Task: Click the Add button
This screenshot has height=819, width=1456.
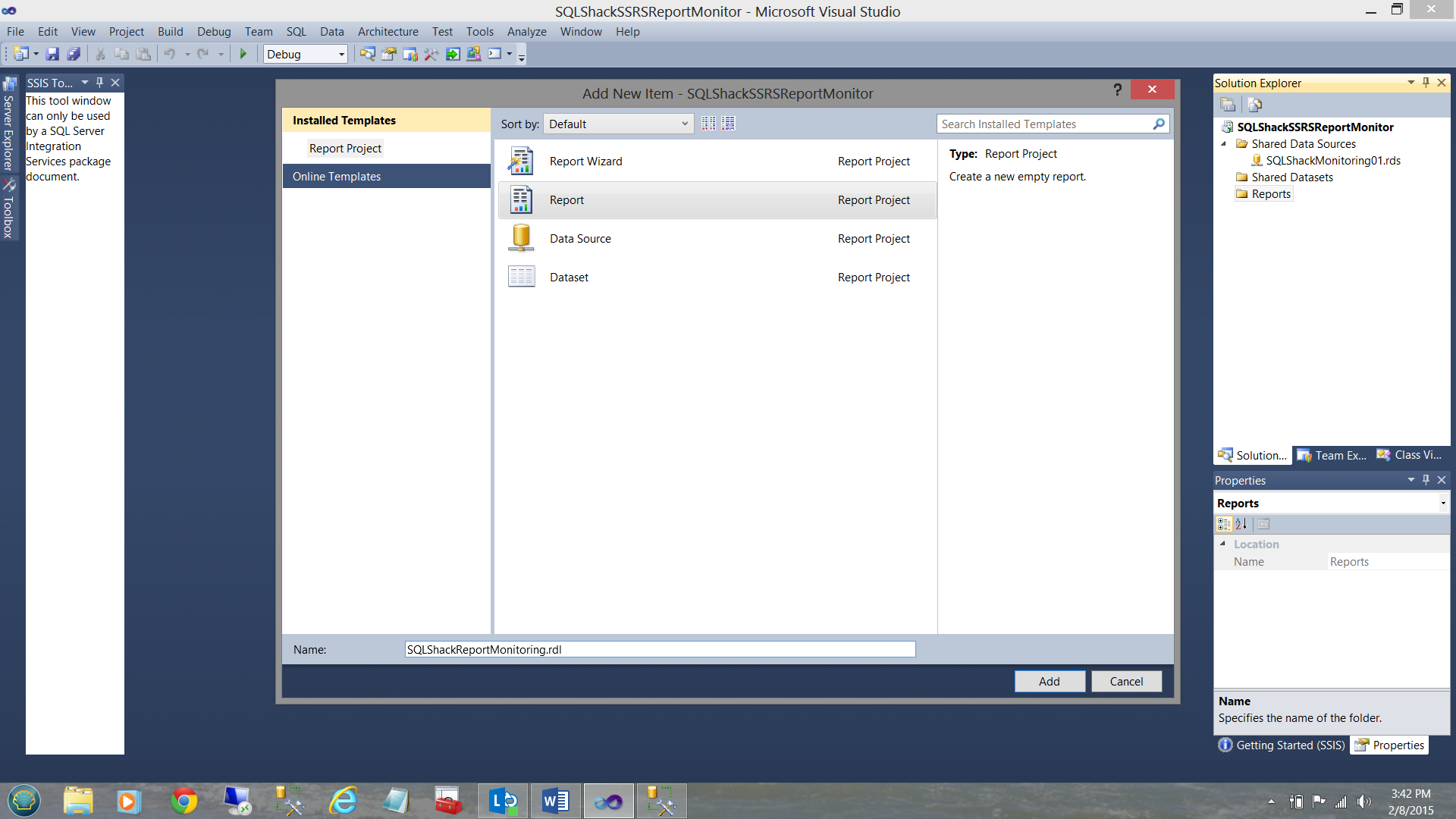Action: 1049,682
